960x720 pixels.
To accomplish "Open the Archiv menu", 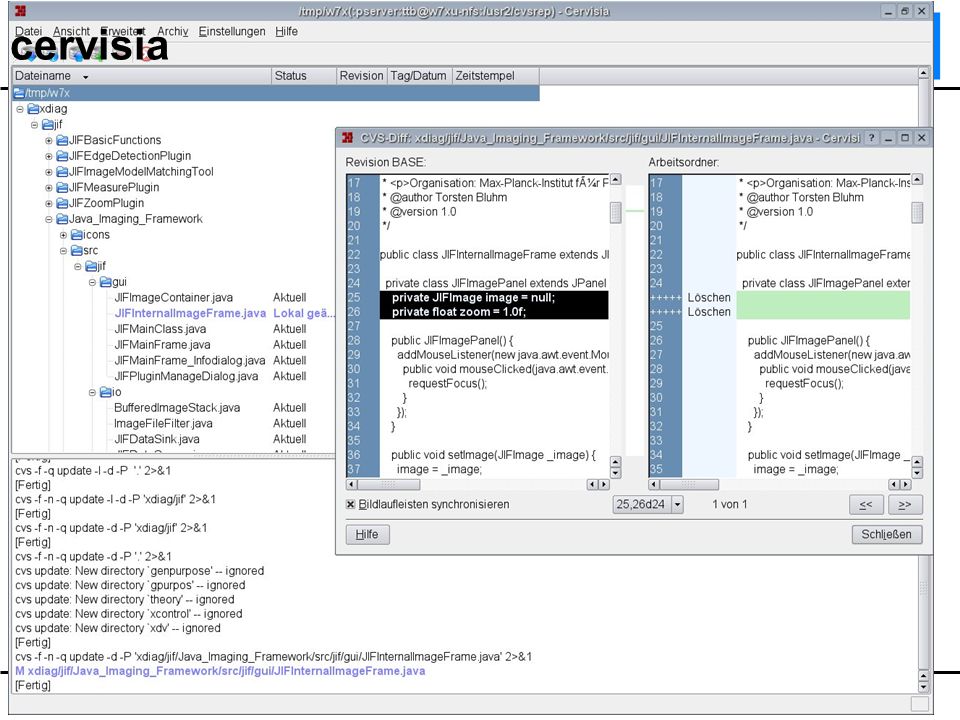I will (x=173, y=31).
